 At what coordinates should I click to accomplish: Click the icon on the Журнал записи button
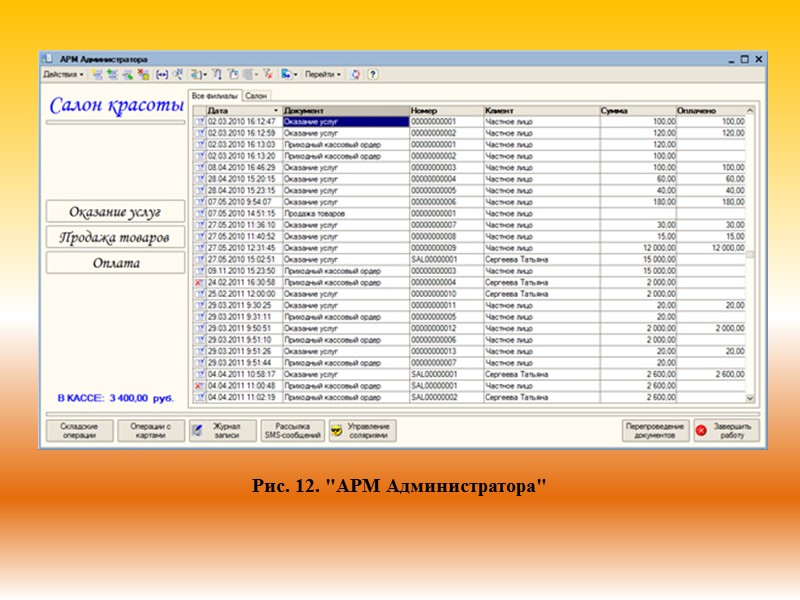[198, 431]
